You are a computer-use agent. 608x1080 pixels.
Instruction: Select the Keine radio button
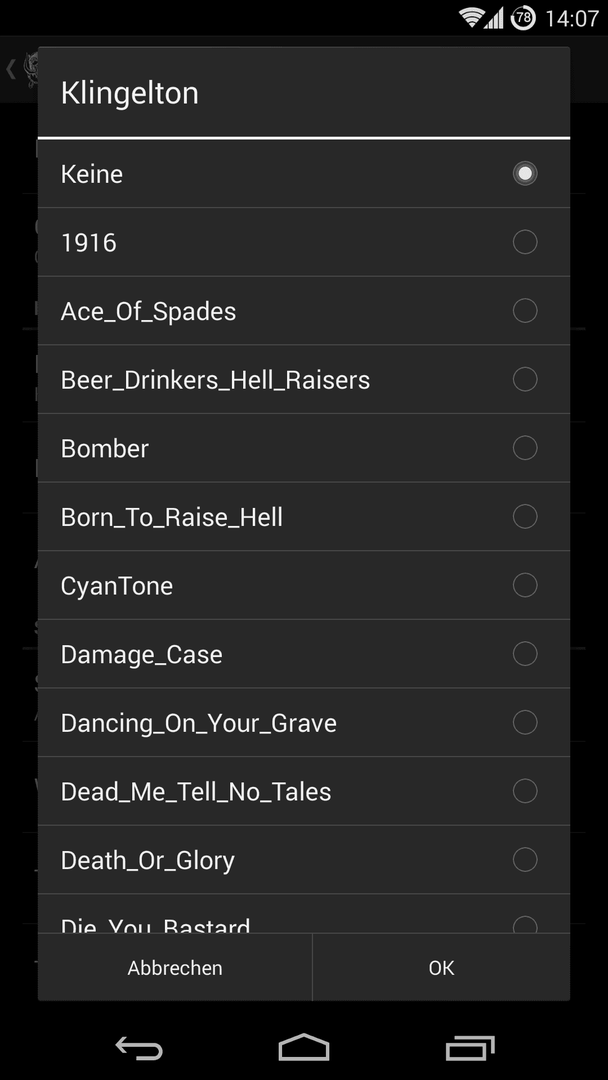pyautogui.click(x=525, y=174)
